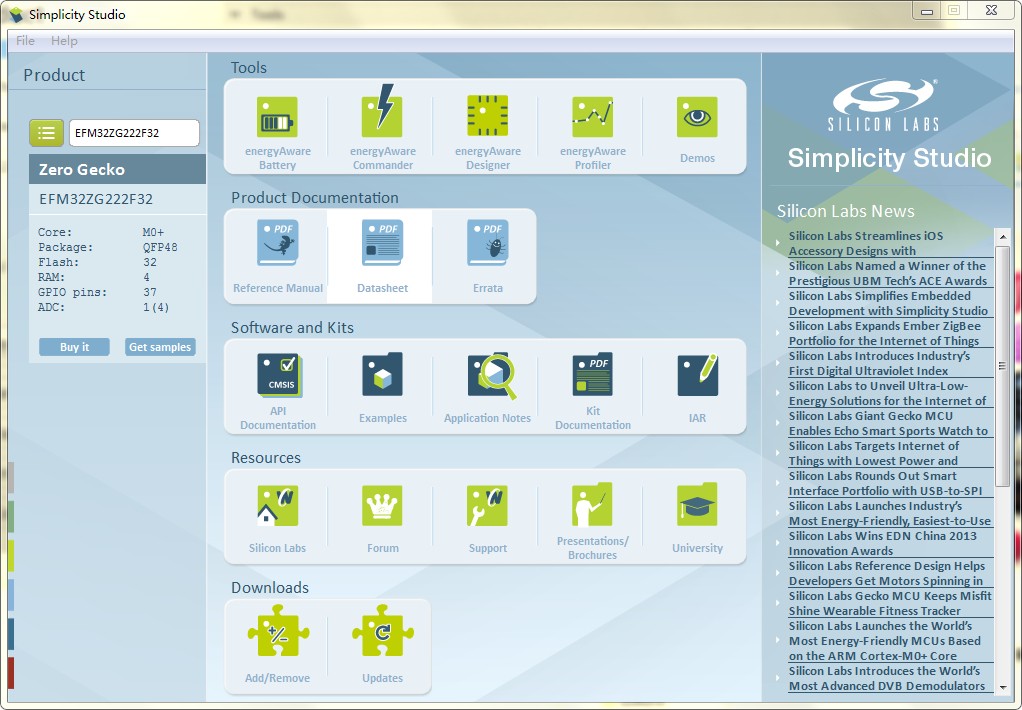1022x710 pixels.
Task: Launch energyAware Commander
Action: tap(383, 128)
